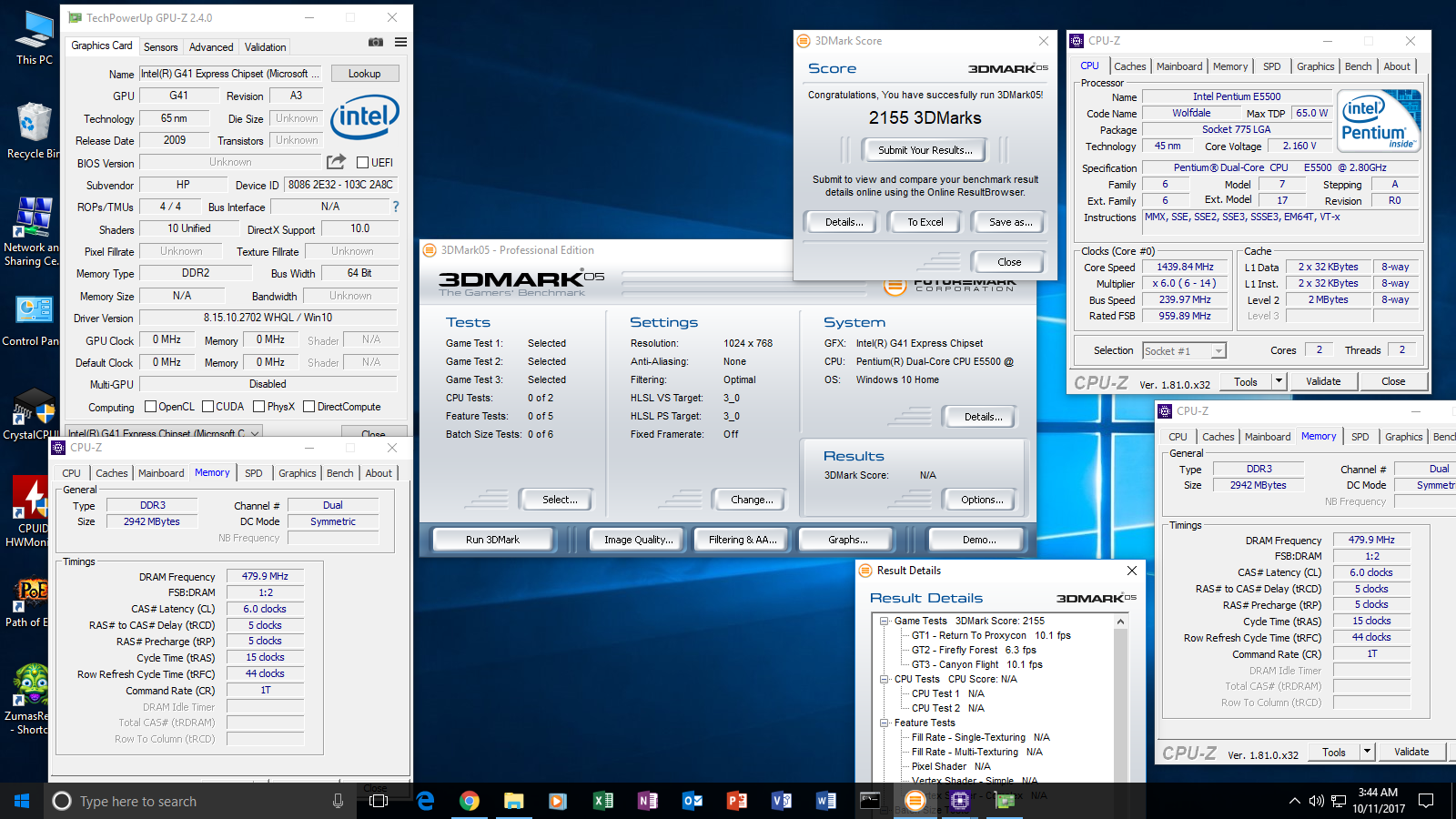The image size is (1456, 819).
Task: Open the SPD tab in lower-left CPU-Z window
Action: tap(254, 473)
